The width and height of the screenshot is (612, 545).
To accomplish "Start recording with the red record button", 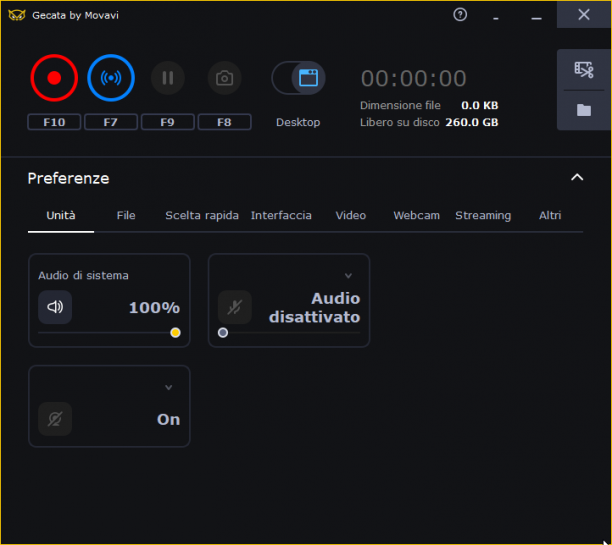I will tap(54, 78).
